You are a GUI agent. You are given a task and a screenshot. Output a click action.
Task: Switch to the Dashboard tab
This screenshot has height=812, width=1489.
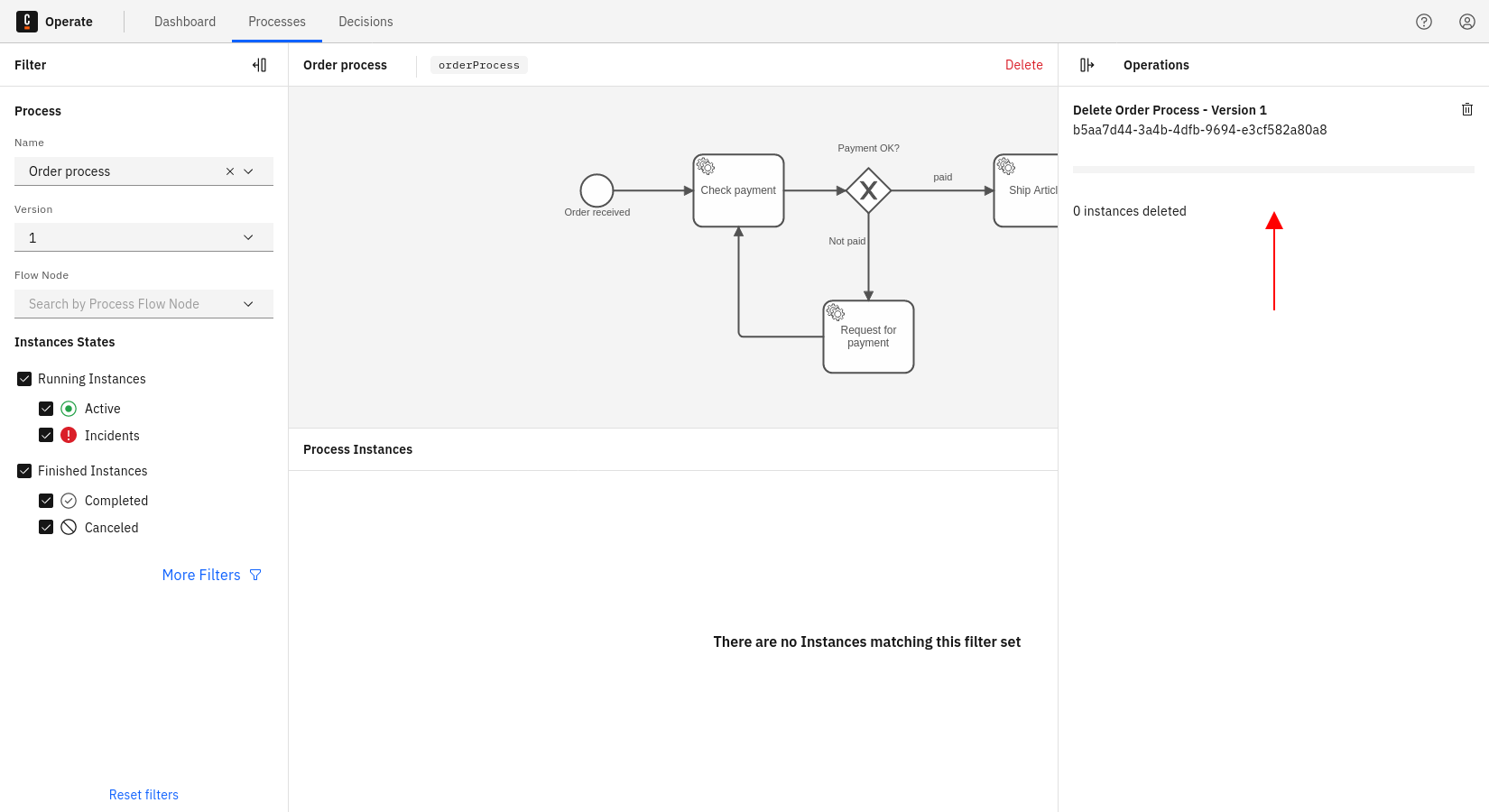[x=185, y=22]
